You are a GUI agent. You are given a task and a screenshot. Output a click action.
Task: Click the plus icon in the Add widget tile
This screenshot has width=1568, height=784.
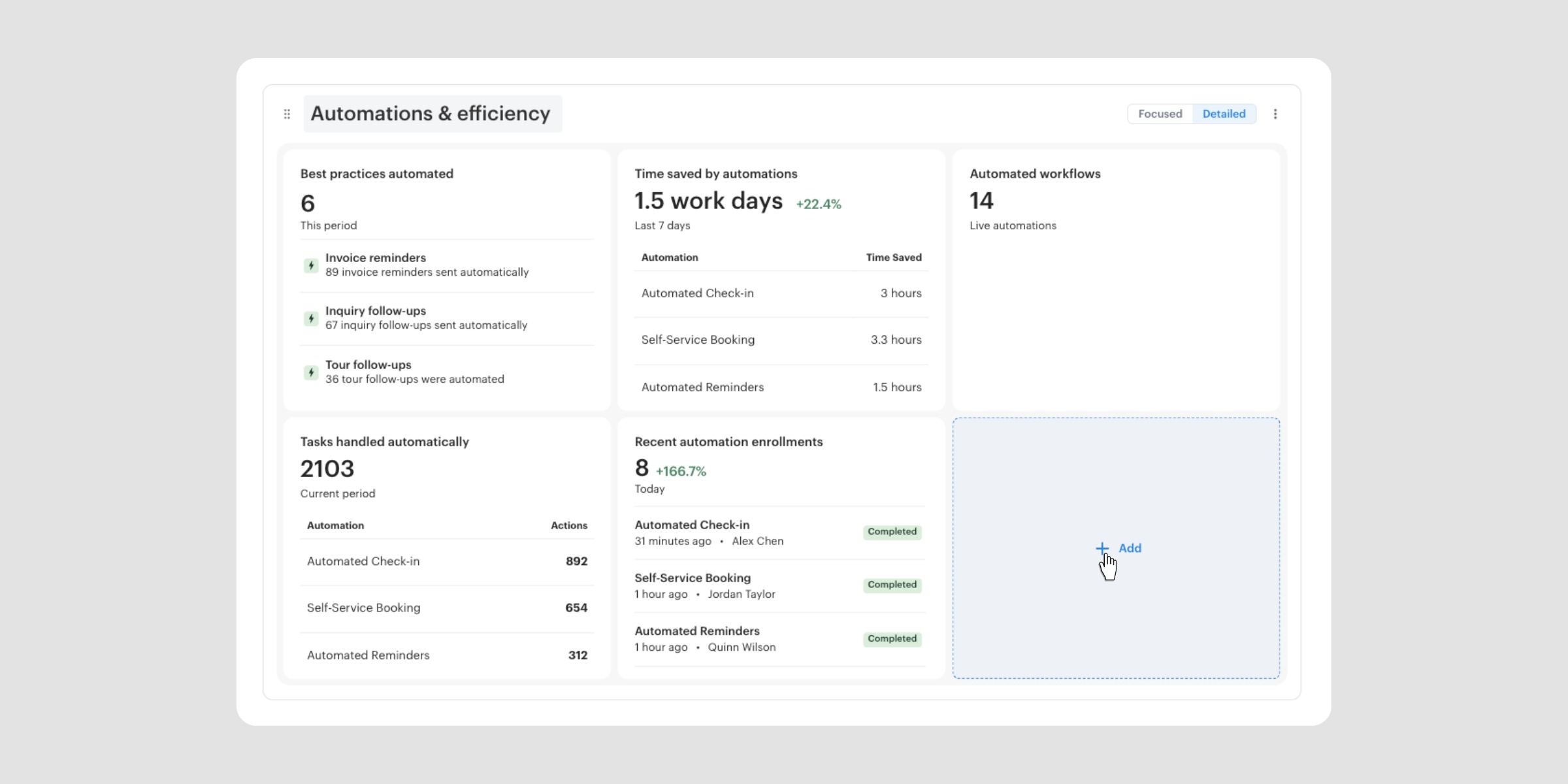[1102, 548]
